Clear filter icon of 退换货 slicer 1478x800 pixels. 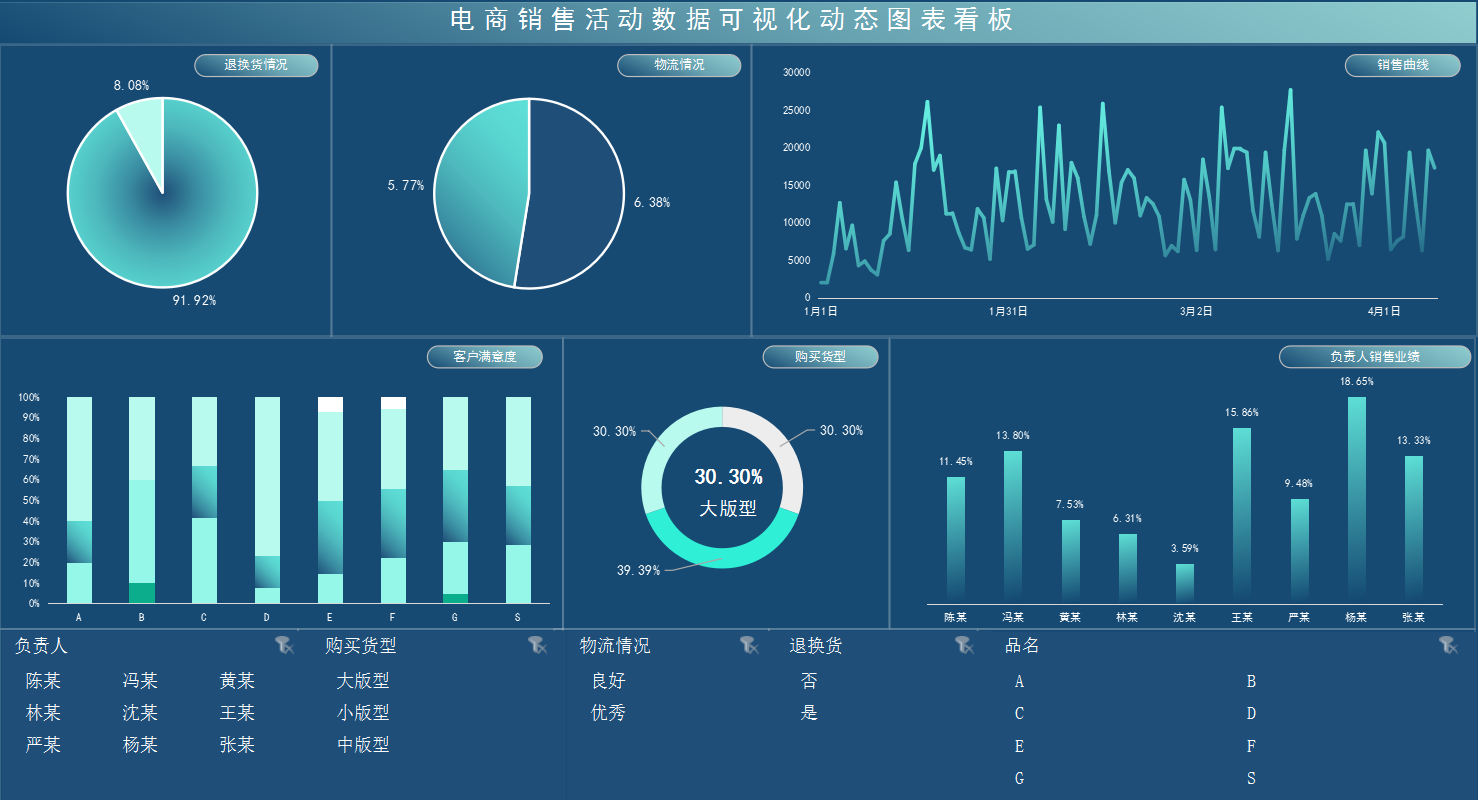pyautogui.click(x=964, y=645)
